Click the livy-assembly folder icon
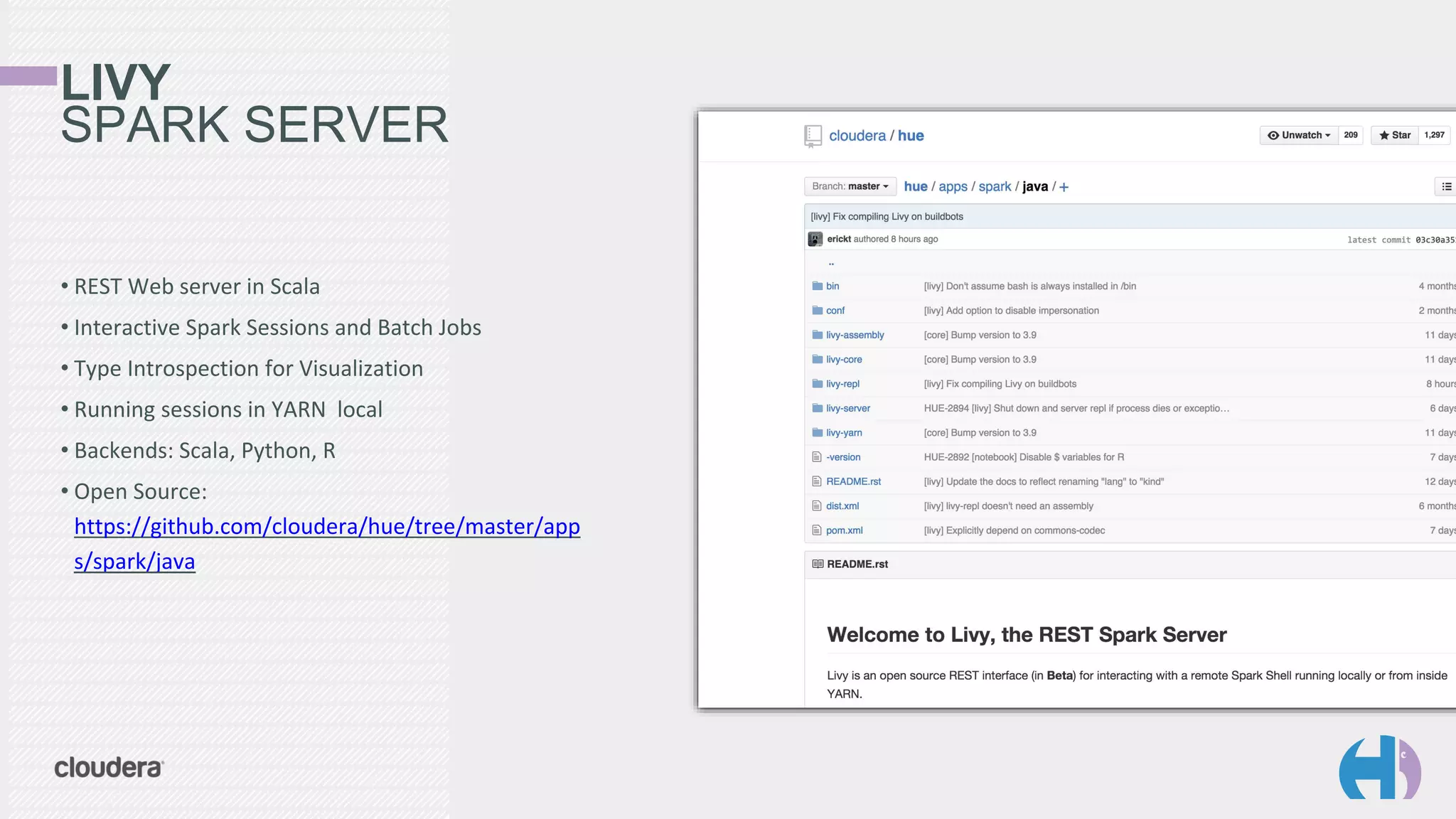This screenshot has height=819, width=1456. coord(817,335)
